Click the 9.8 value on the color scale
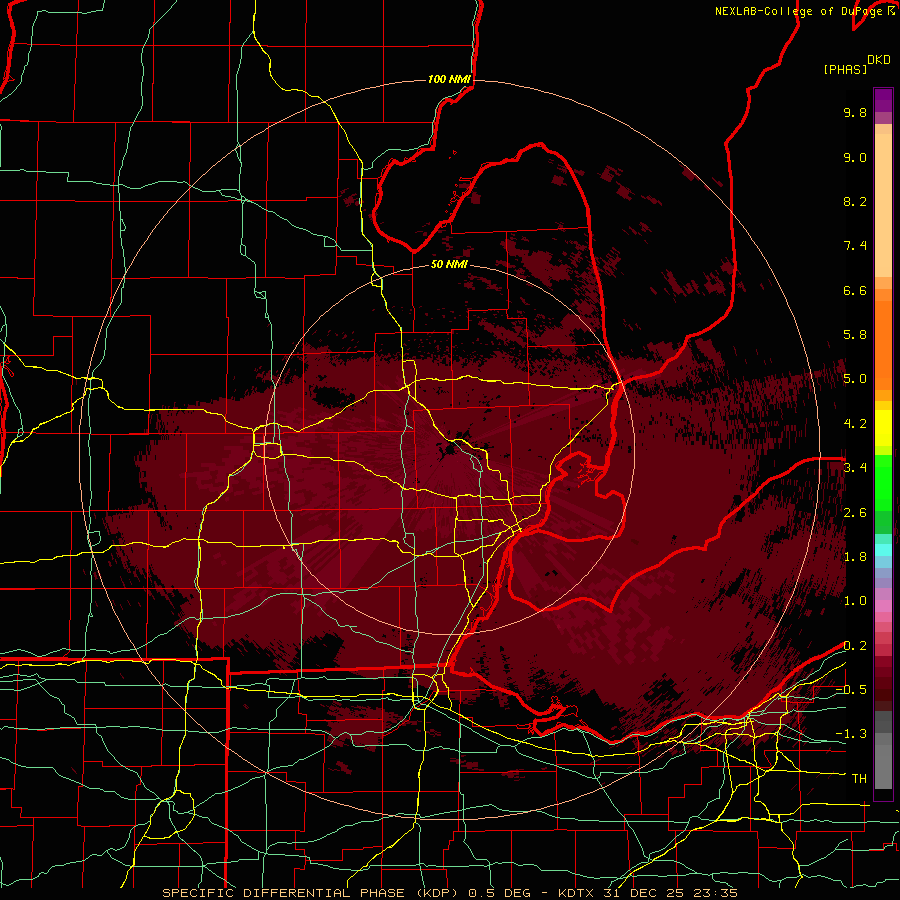This screenshot has width=900, height=900. click(x=855, y=112)
